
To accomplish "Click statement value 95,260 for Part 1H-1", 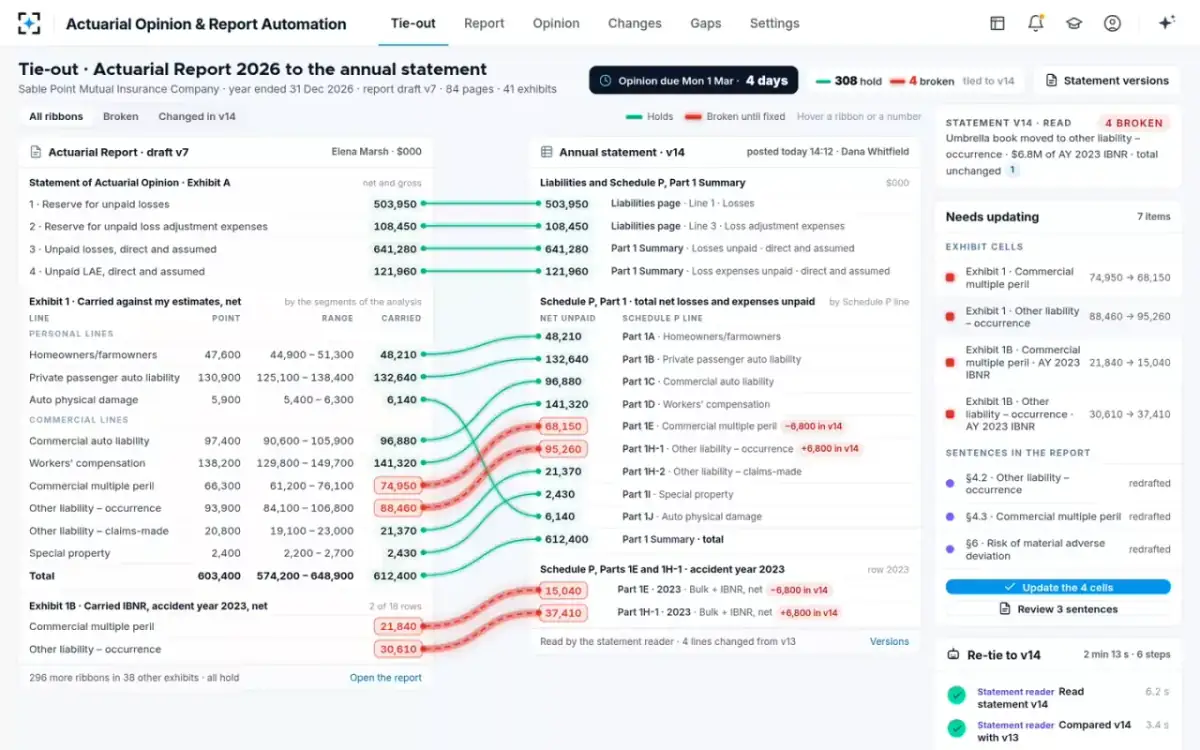I will pos(563,449).
